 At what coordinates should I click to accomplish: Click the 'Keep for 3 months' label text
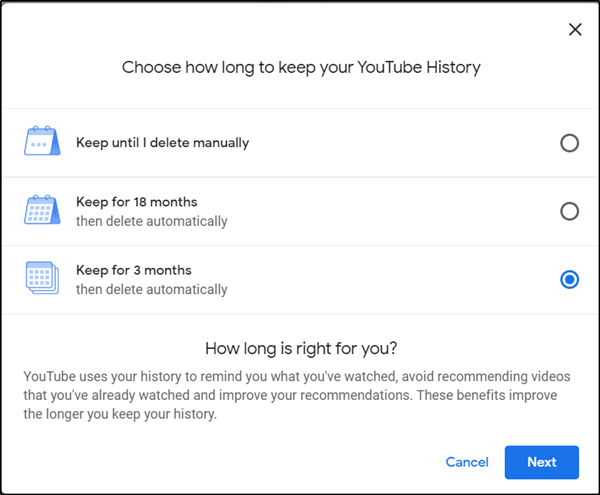tap(133, 270)
